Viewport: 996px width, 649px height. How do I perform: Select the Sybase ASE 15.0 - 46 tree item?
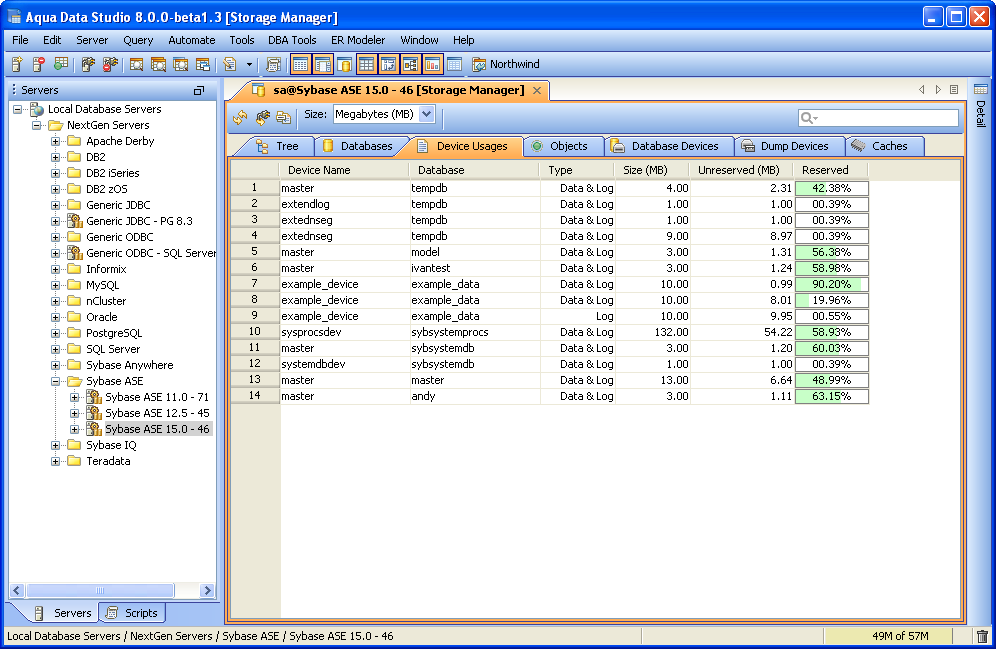[157, 429]
